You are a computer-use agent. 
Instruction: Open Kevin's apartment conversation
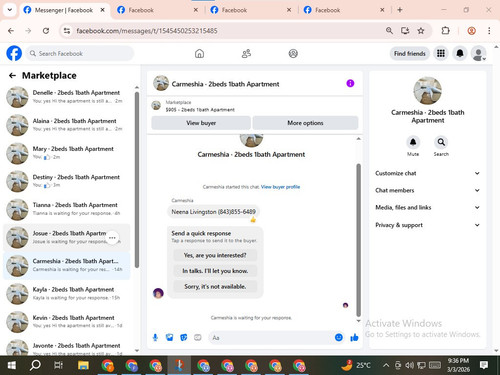67,321
